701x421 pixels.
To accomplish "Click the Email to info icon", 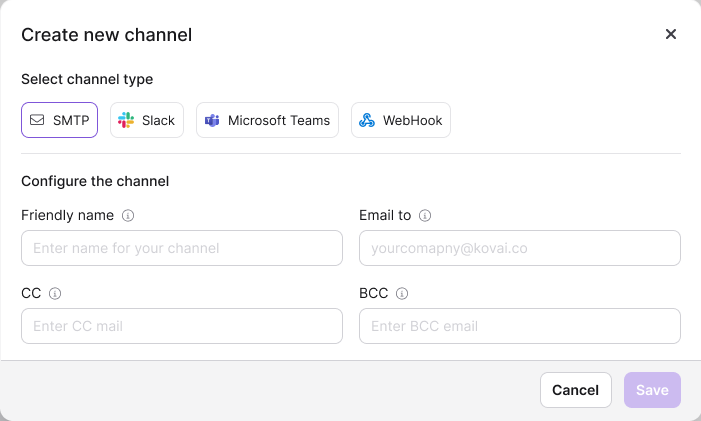I will pyautogui.click(x=425, y=215).
